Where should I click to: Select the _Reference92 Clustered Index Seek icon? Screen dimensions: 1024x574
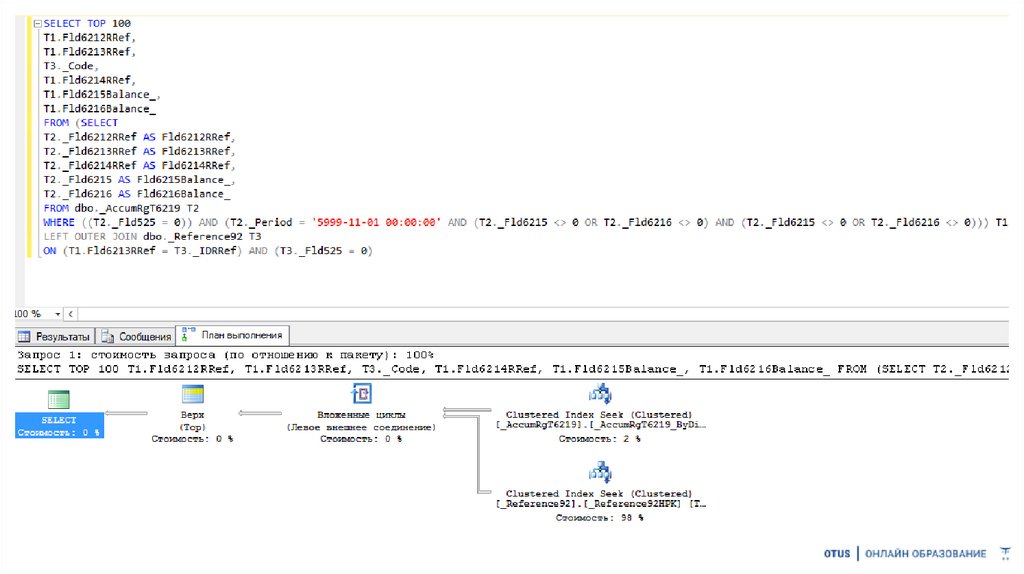[x=600, y=472]
